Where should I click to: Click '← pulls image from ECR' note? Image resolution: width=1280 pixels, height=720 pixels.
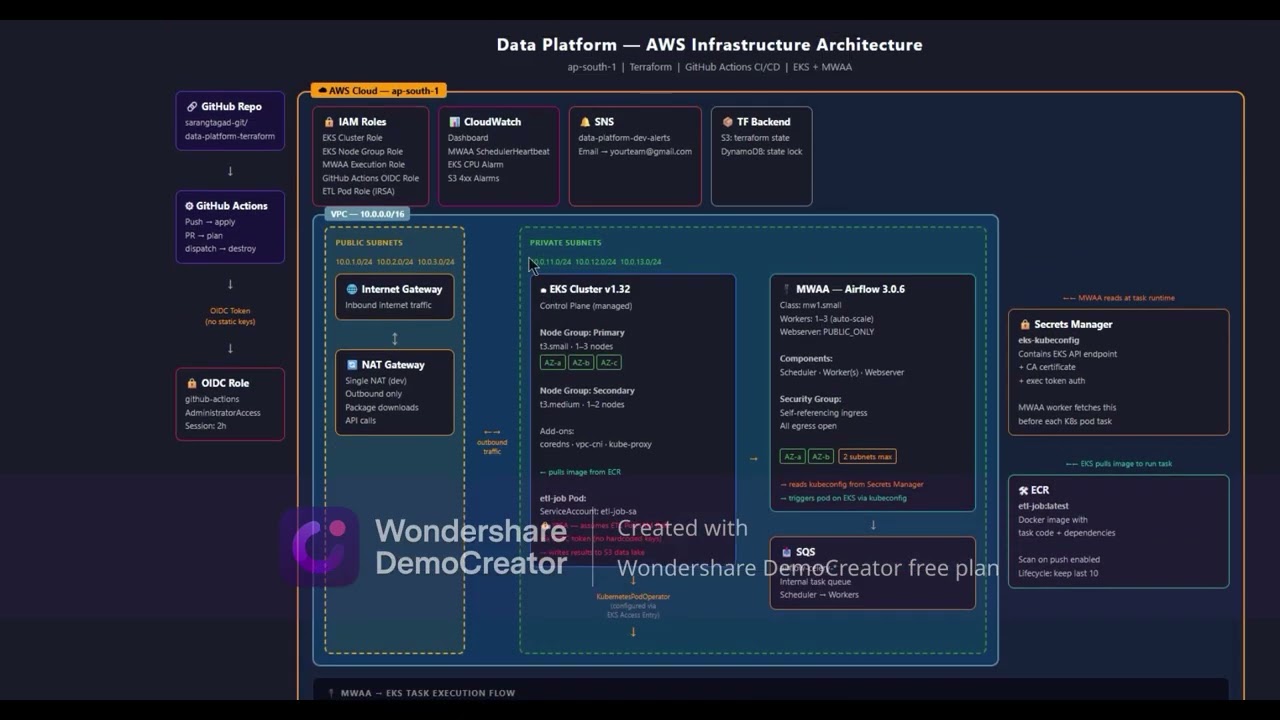pos(580,472)
